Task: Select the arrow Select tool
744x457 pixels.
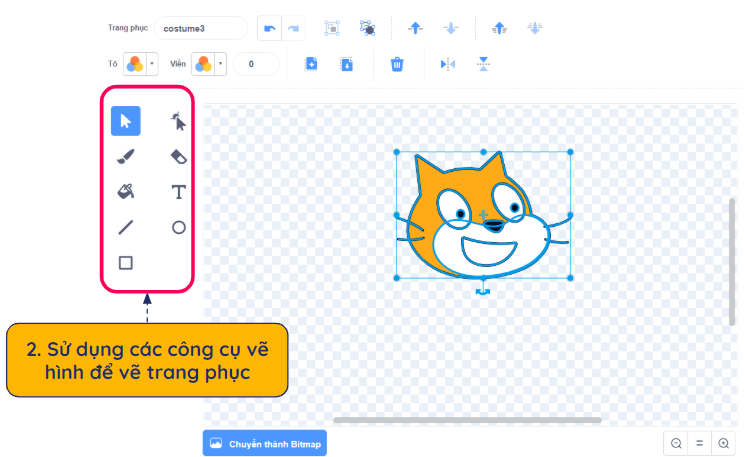Action: pyautogui.click(x=126, y=121)
